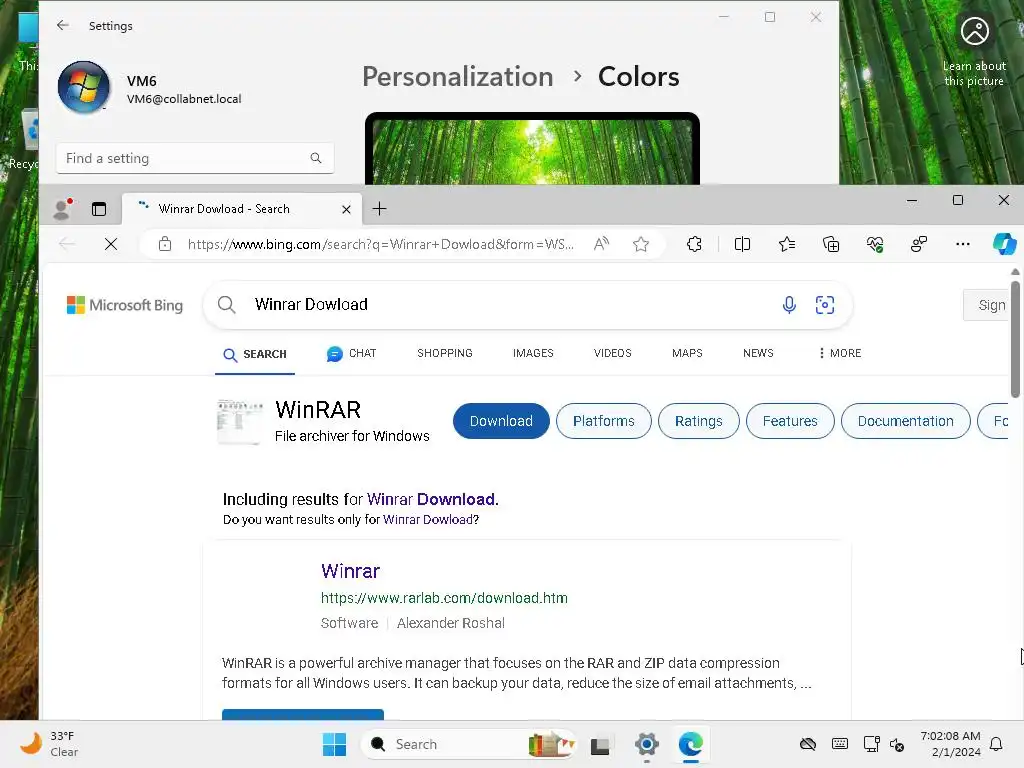Image resolution: width=1024 pixels, height=768 pixels.
Task: Close the Winrar Download - Search tab
Action: [x=346, y=209]
